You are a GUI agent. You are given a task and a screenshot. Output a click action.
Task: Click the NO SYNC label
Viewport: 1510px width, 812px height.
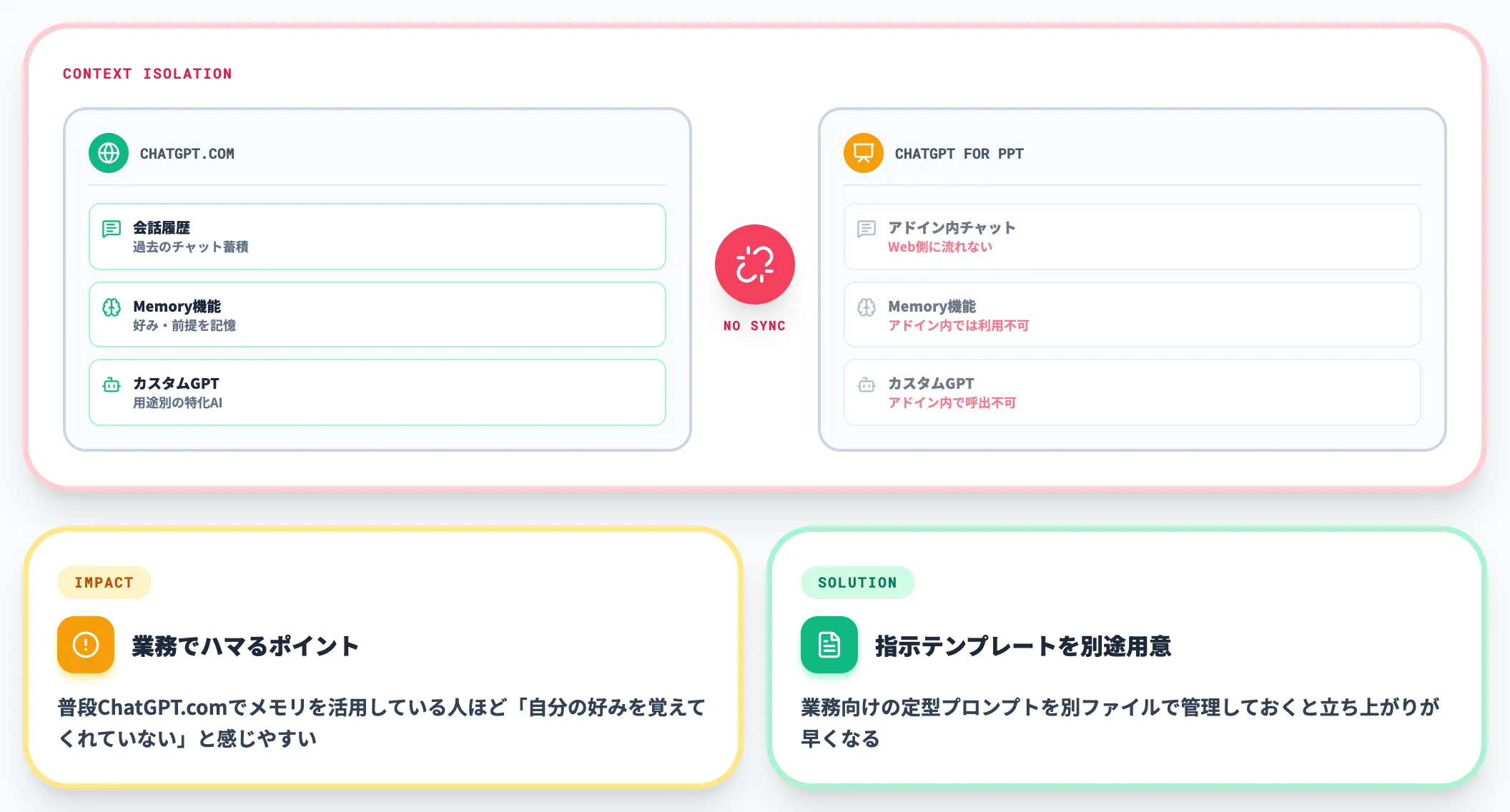pyautogui.click(x=754, y=326)
